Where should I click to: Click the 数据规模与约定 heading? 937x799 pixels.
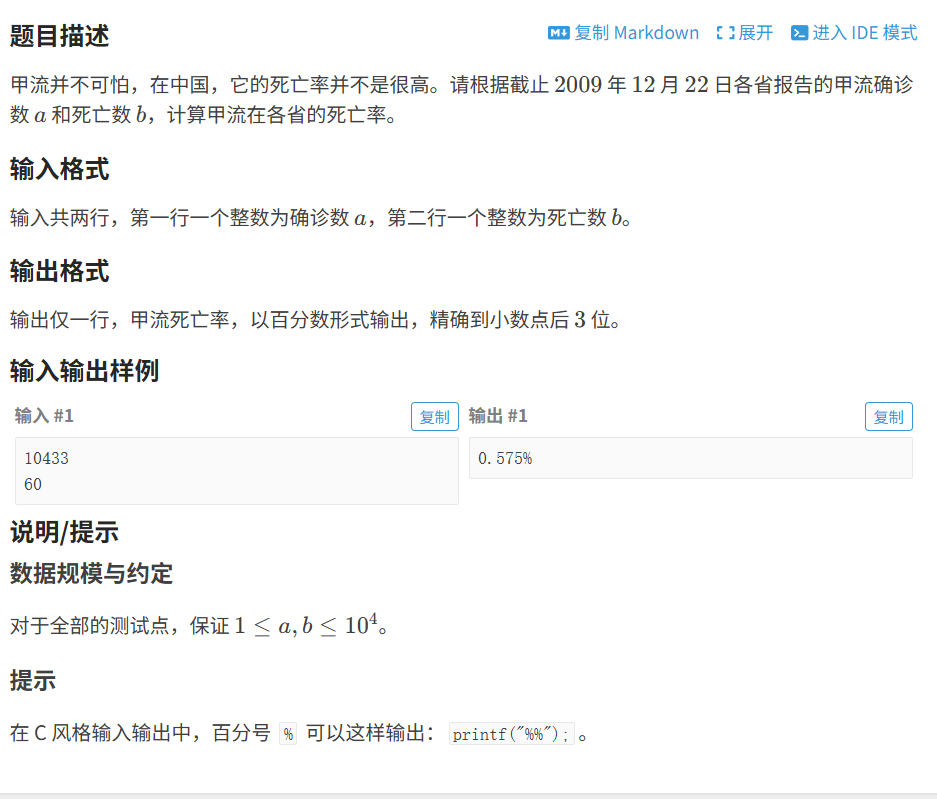pyautogui.click(x=91, y=574)
